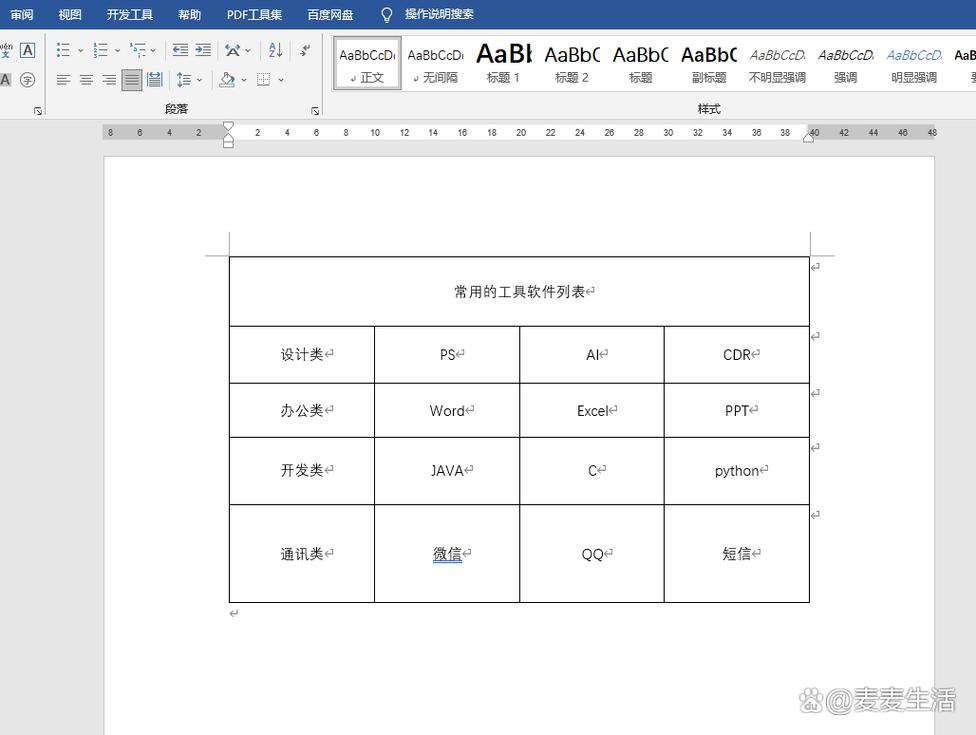
Task: Apply the 明显强调 style
Action: point(914,63)
